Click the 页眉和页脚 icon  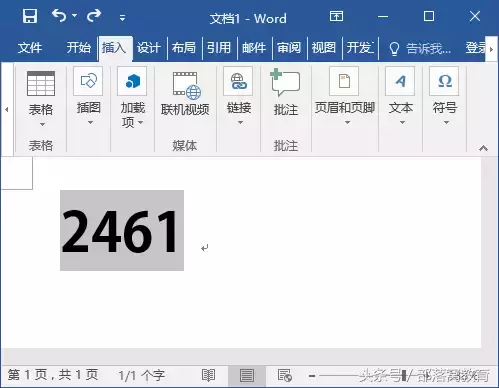click(344, 81)
